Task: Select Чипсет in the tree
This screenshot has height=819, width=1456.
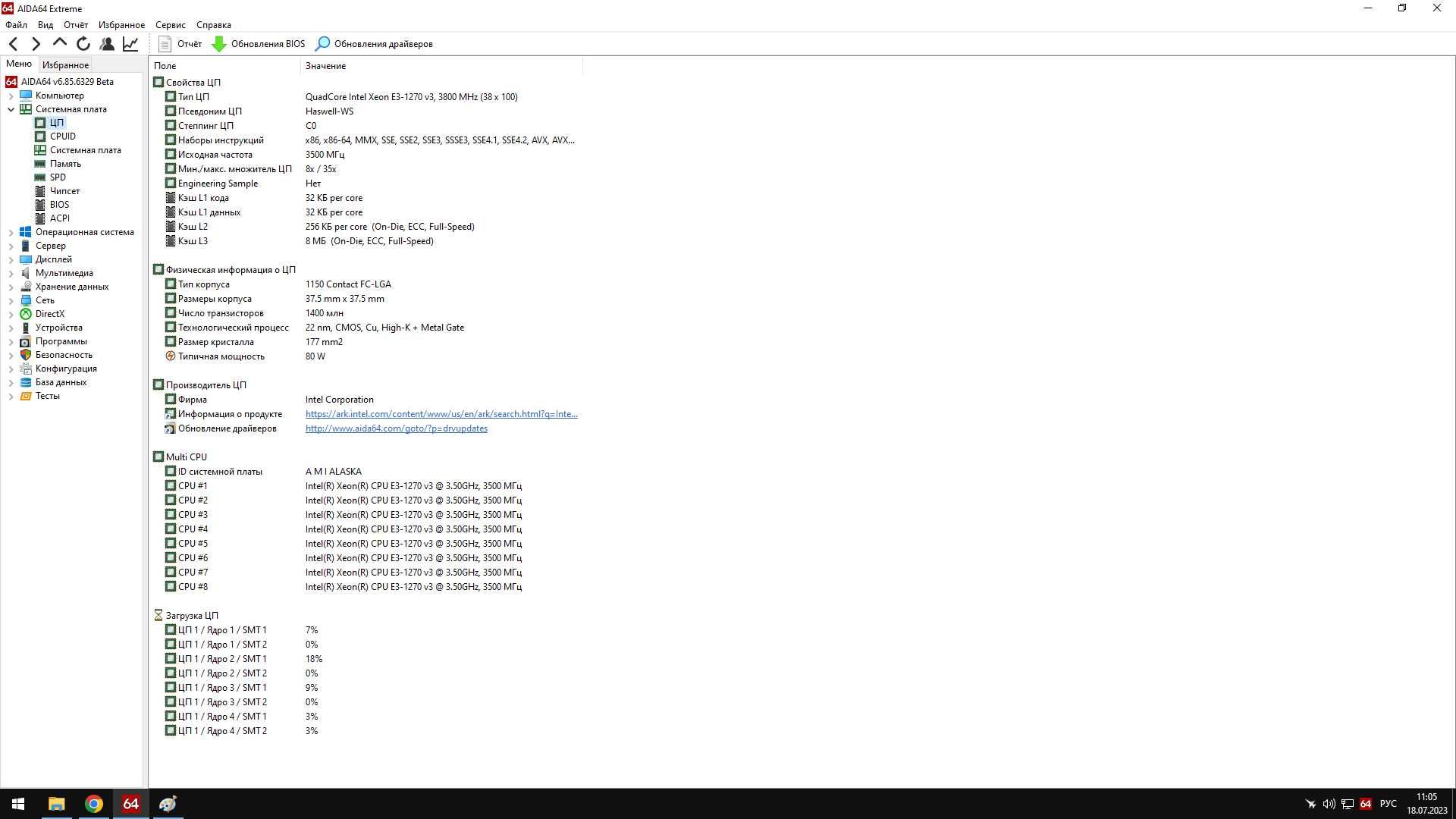Action: point(64,191)
